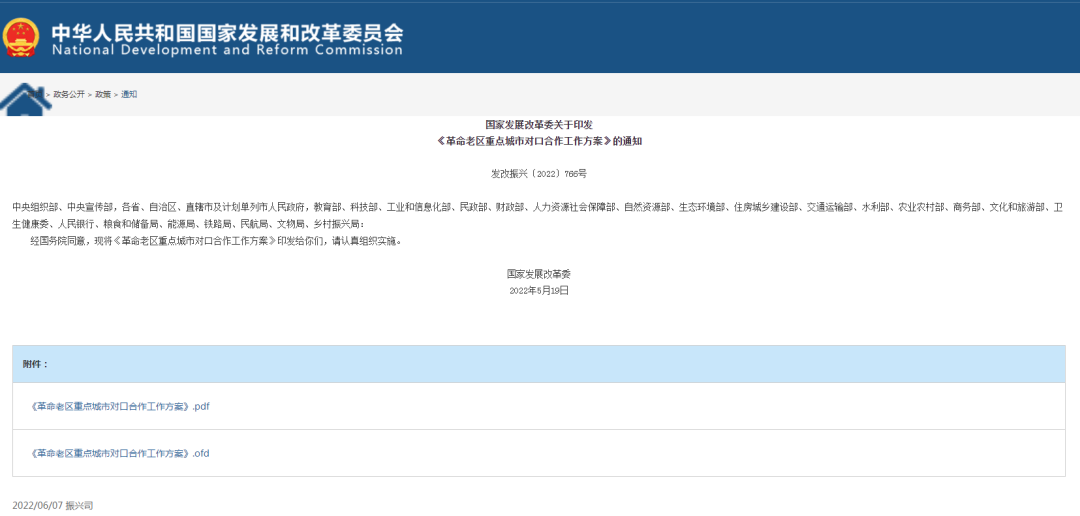Click the date 2022年5月19日
The width and height of the screenshot is (1080, 516).
[x=539, y=290]
